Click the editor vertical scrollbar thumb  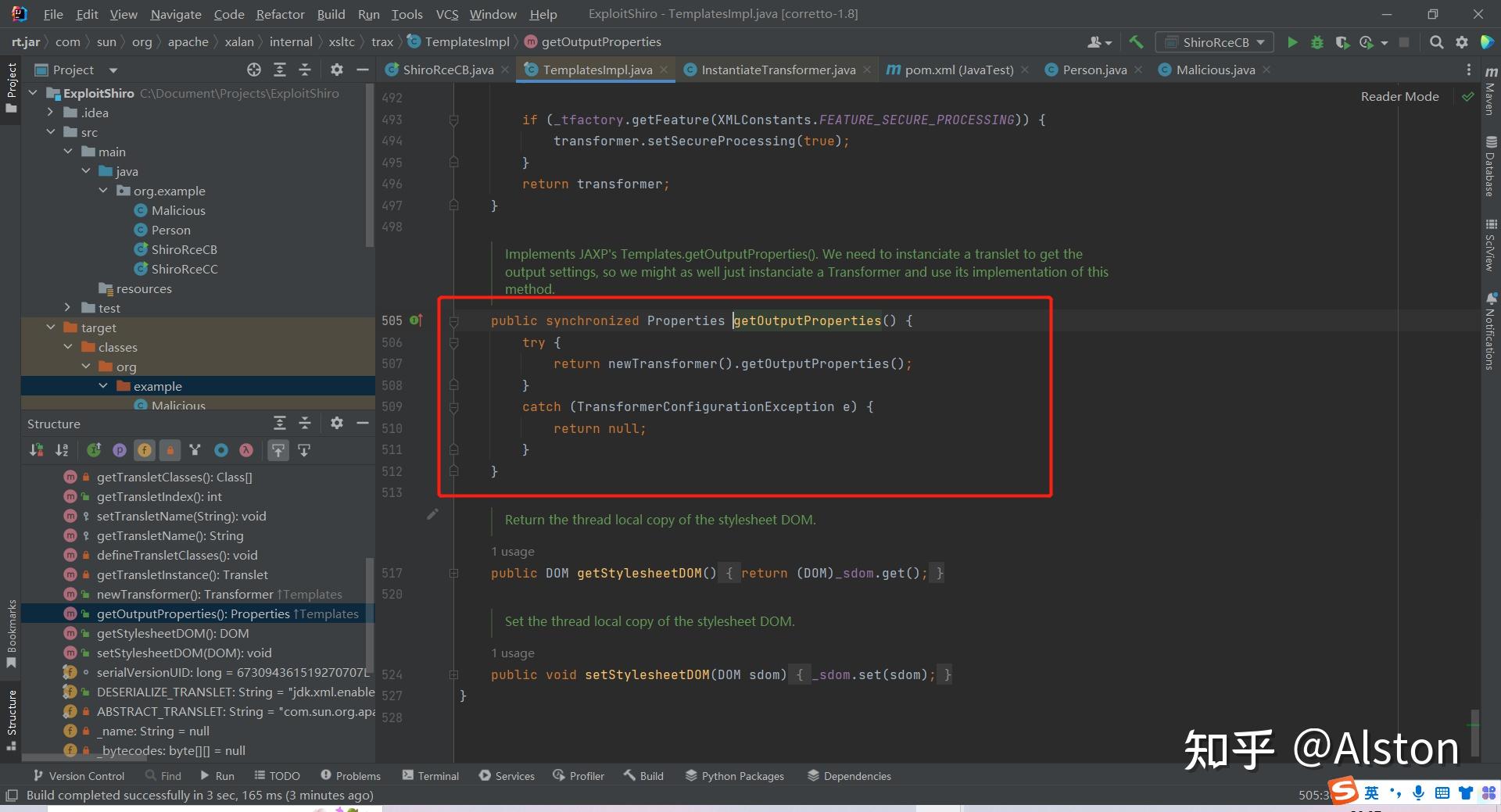pos(1474,732)
